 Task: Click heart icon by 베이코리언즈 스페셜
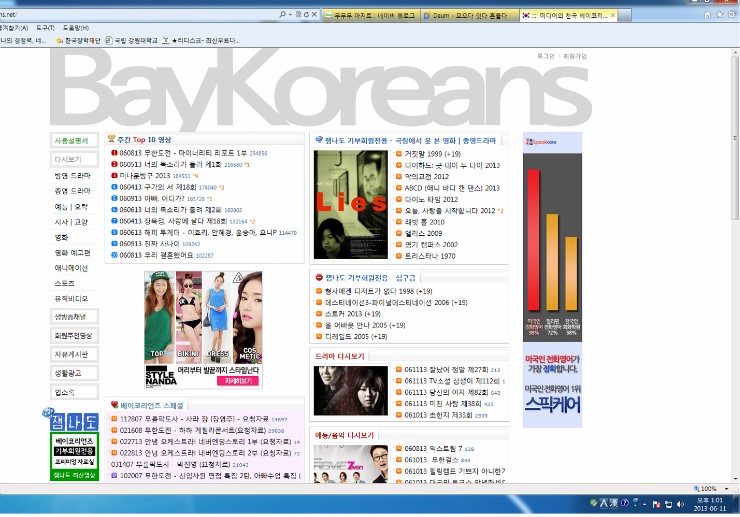click(x=114, y=405)
